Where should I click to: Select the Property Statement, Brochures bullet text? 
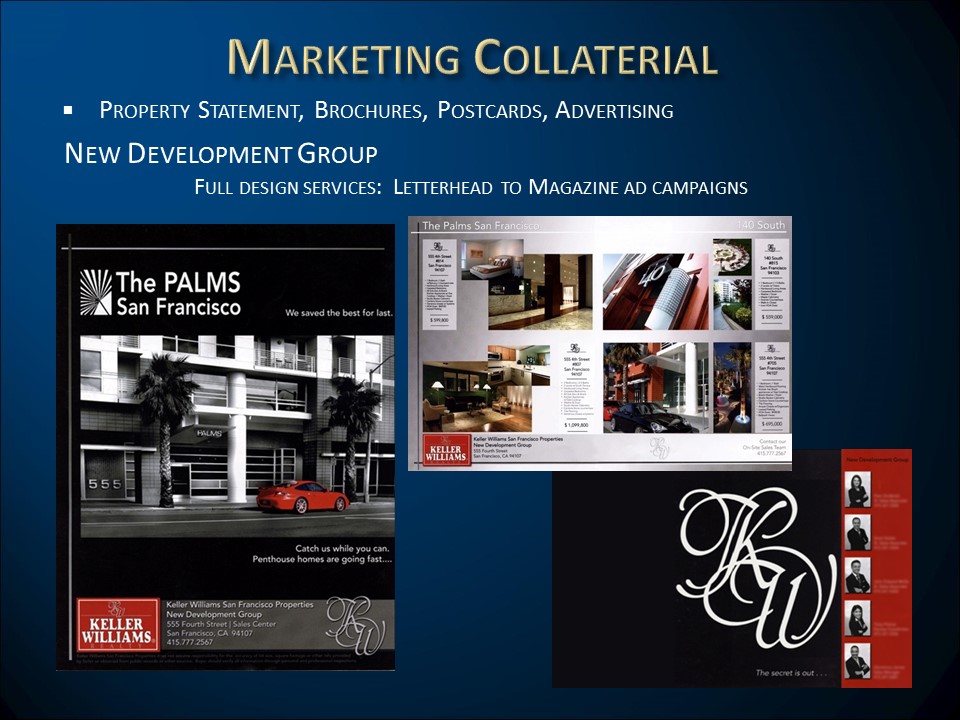[x=386, y=110]
